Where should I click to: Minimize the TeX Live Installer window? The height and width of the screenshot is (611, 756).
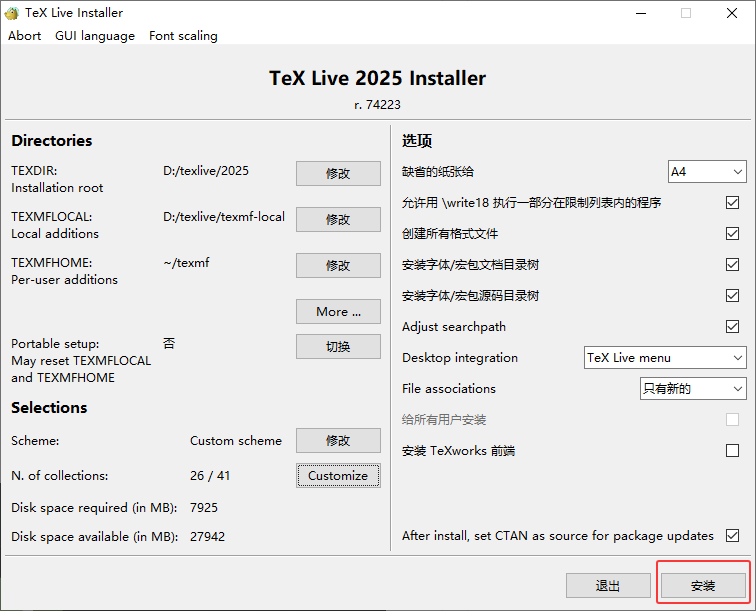tap(641, 13)
